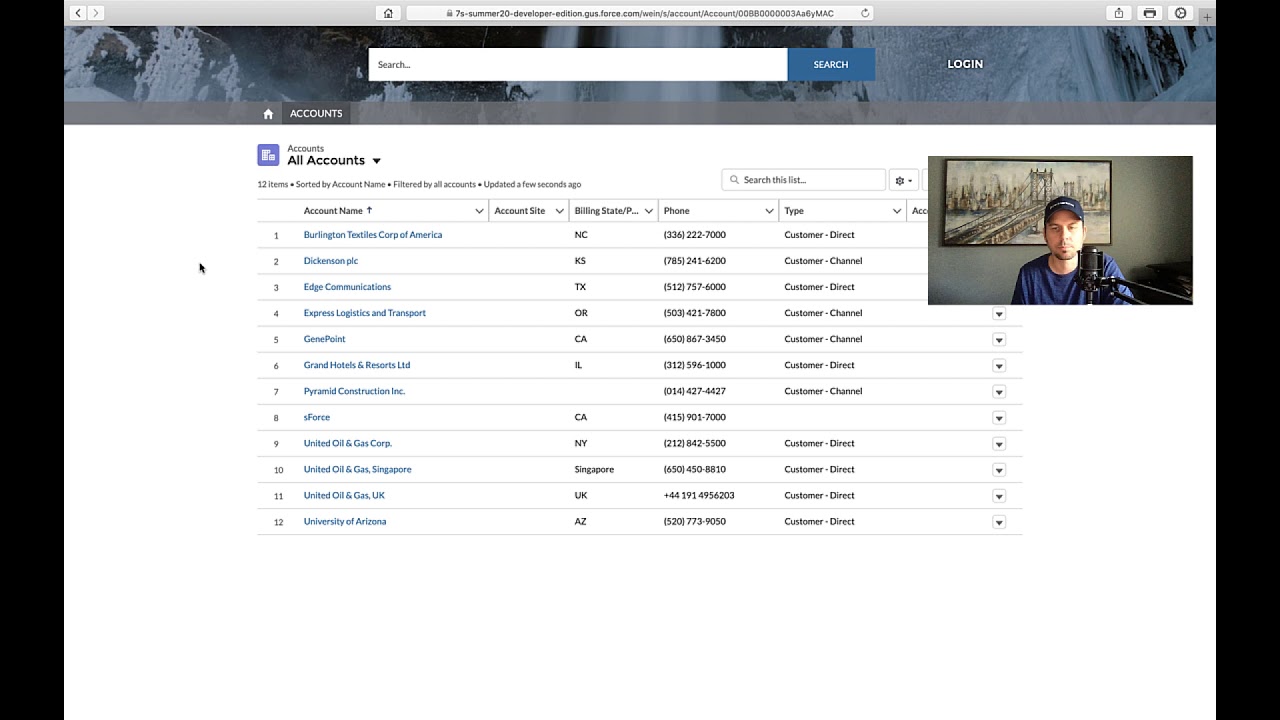Open United Oil & Gas Corp. account
This screenshot has height=720, width=1280.
[x=348, y=443]
